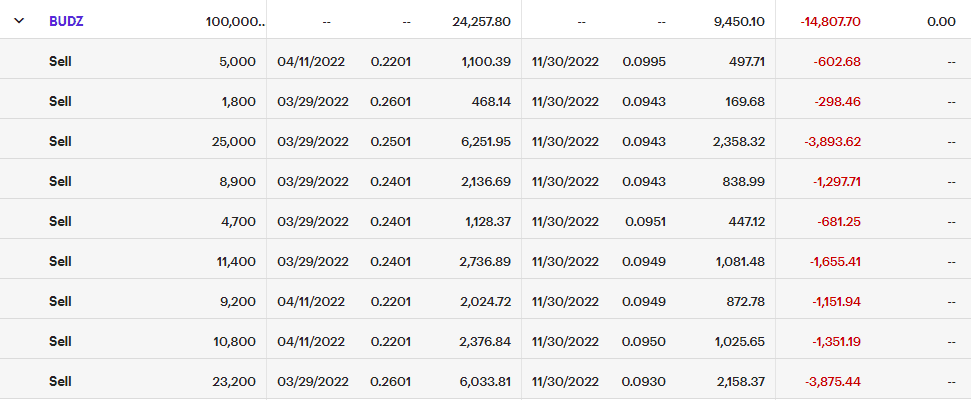Viewport: 971px width, 400px height.
Task: Click the 25,000 quantity cell
Action: tap(234, 141)
